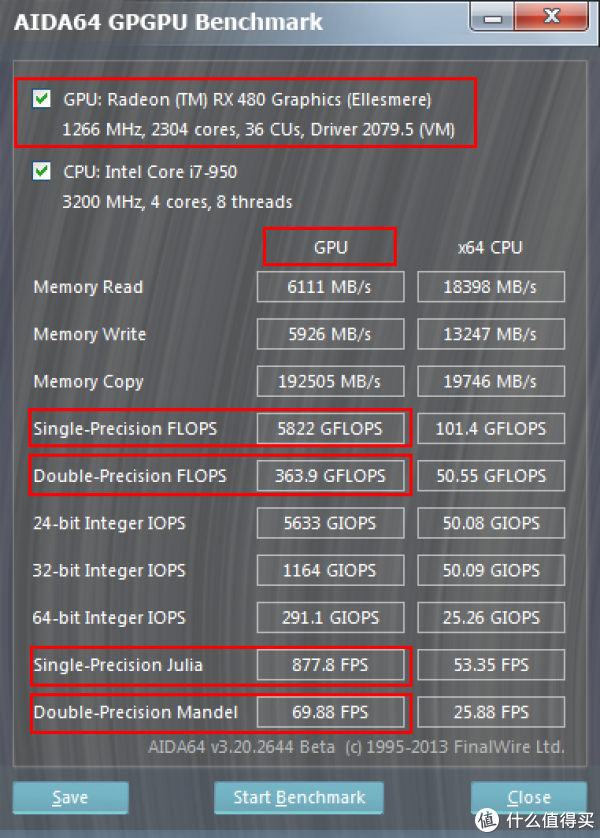Enable the CPU benchmark checkbox

coord(41,171)
